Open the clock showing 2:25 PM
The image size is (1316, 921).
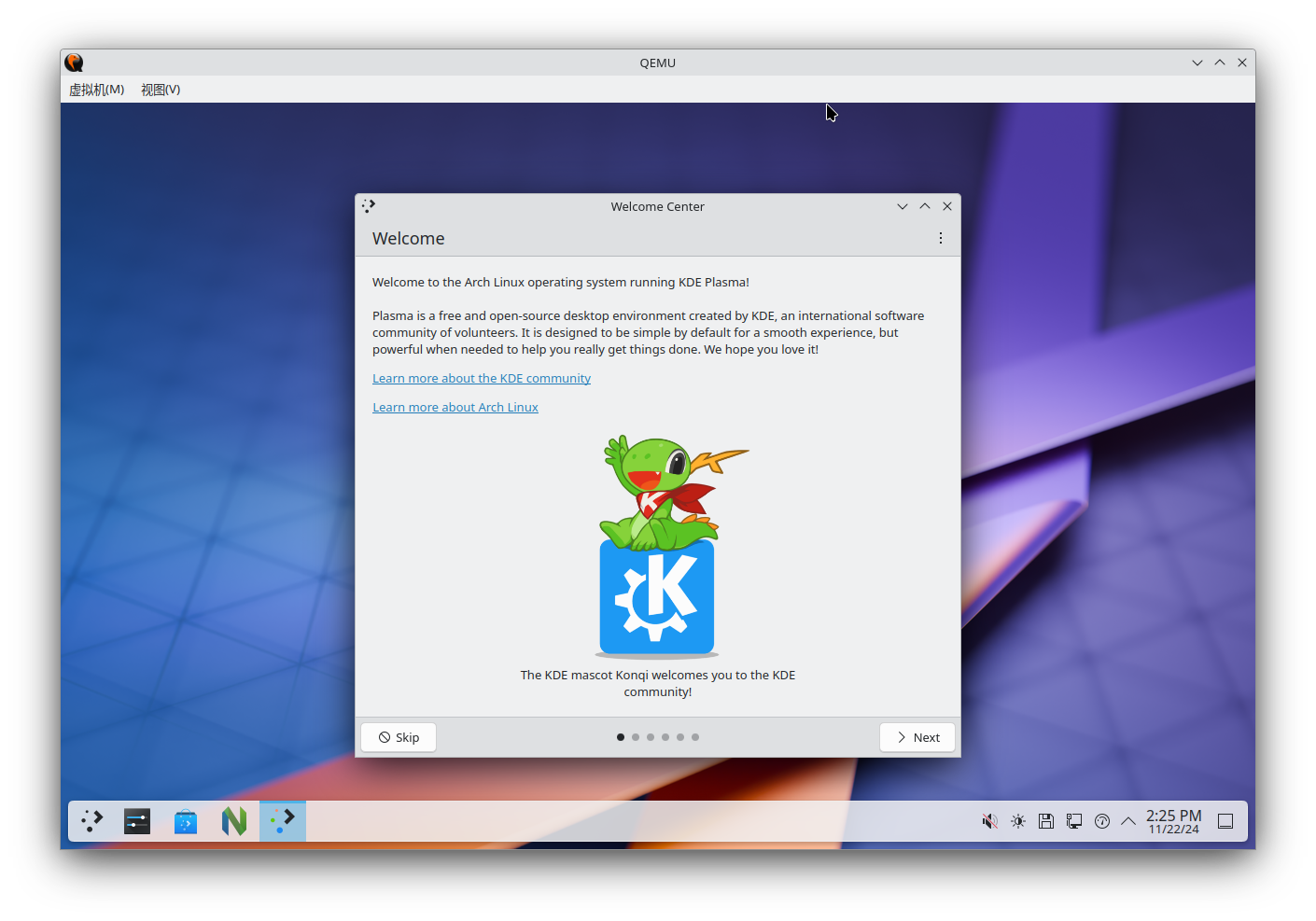click(x=1173, y=821)
